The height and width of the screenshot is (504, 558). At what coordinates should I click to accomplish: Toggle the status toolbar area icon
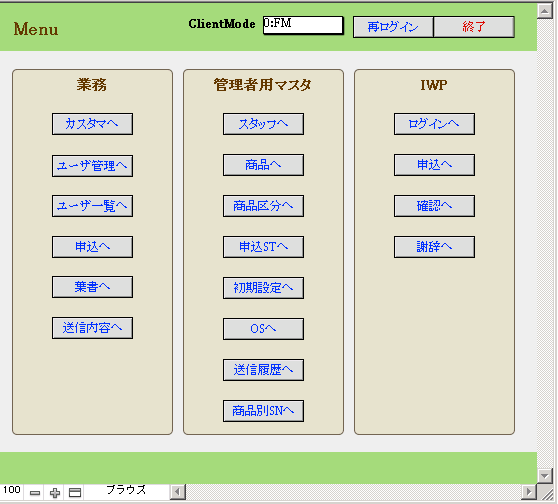pyautogui.click(x=75, y=493)
